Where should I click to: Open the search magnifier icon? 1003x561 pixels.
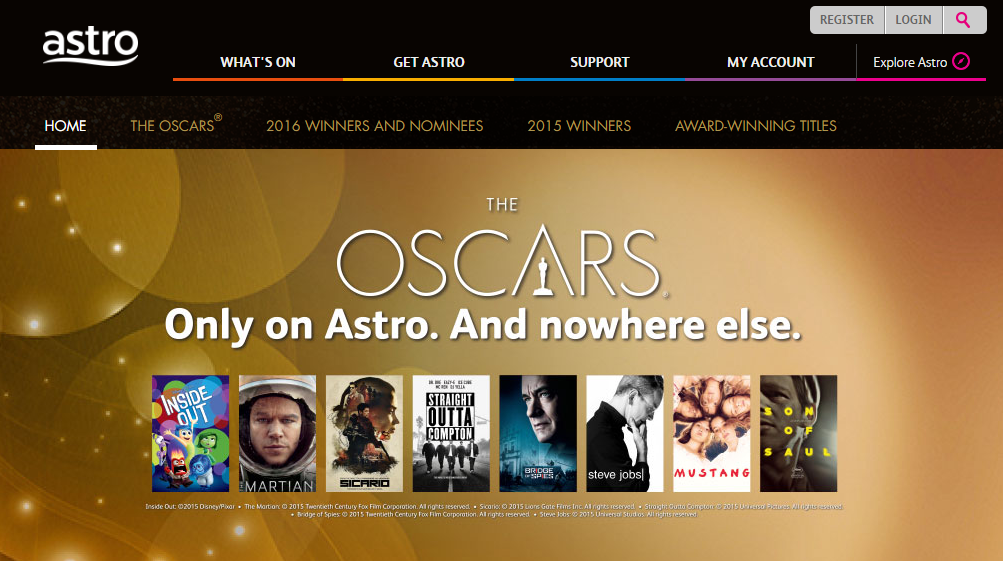[963, 20]
